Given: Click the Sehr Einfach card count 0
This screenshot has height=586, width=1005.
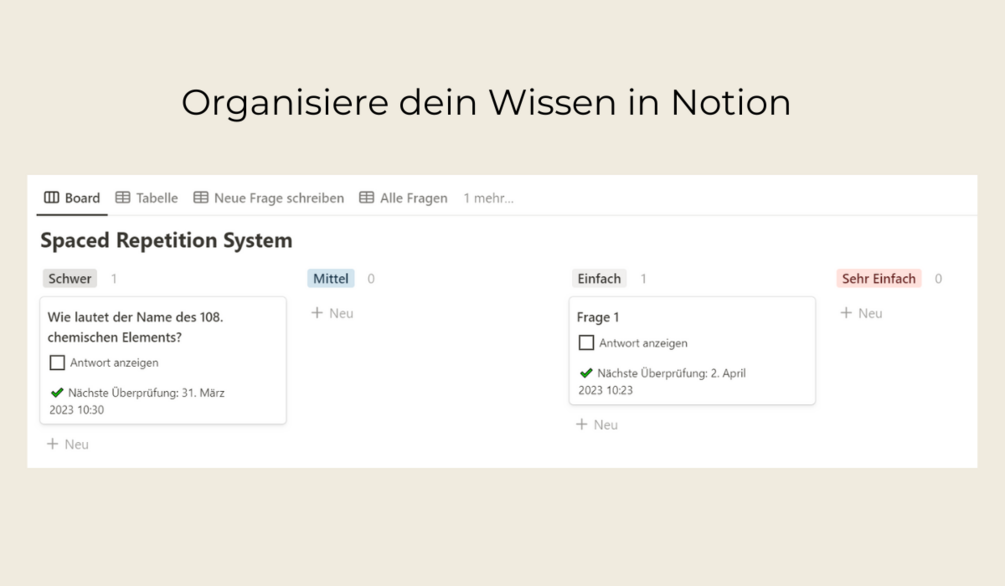Looking at the screenshot, I should tap(938, 279).
